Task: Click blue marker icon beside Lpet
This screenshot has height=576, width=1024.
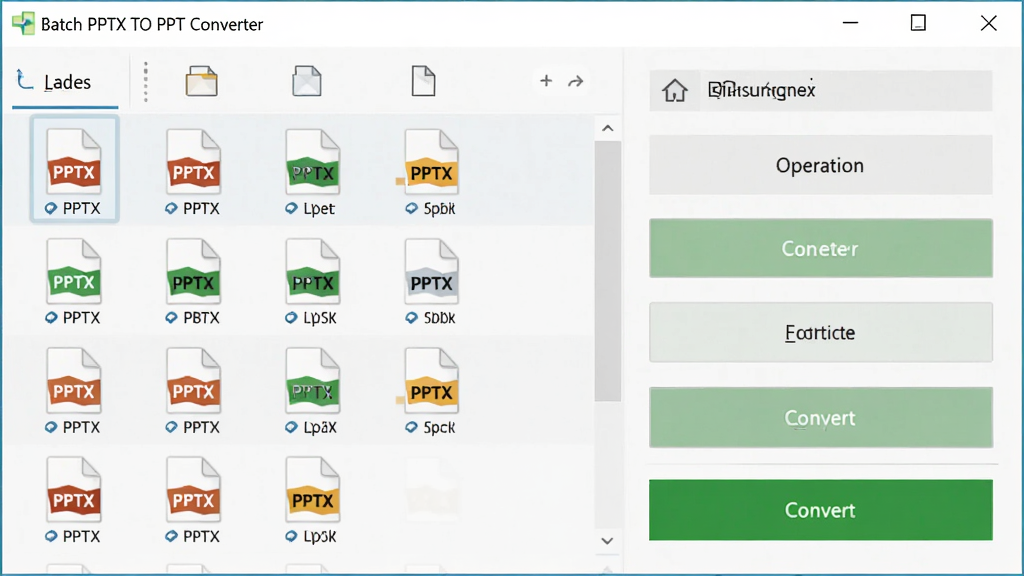Action: [x=291, y=209]
